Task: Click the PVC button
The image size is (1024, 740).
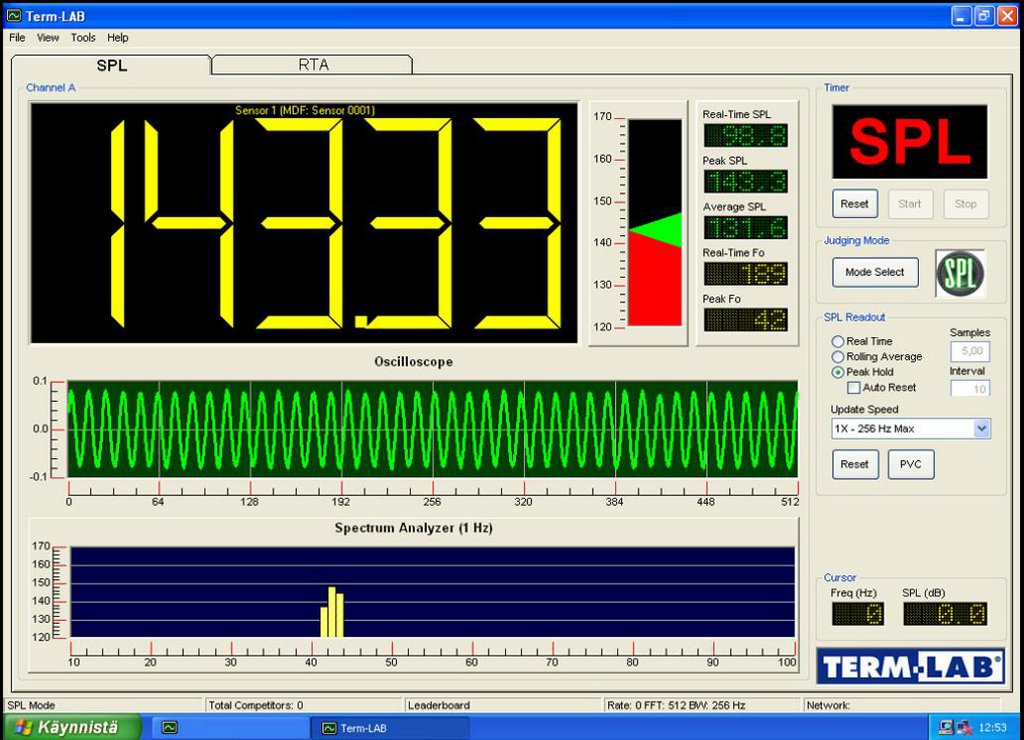Action: pyautogui.click(x=911, y=464)
